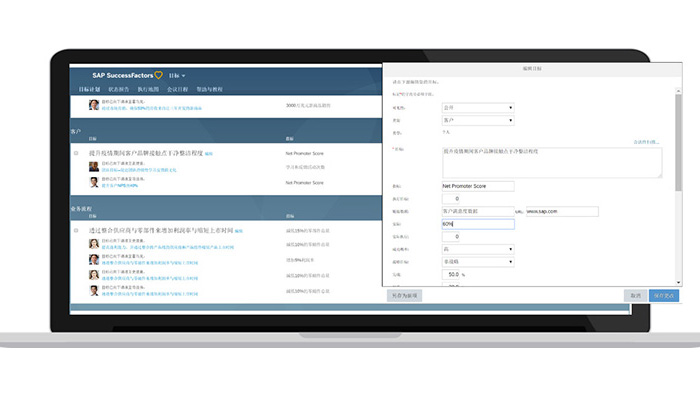Switch to the 执行地图 tab
This screenshot has height=395, width=700.
click(148, 89)
